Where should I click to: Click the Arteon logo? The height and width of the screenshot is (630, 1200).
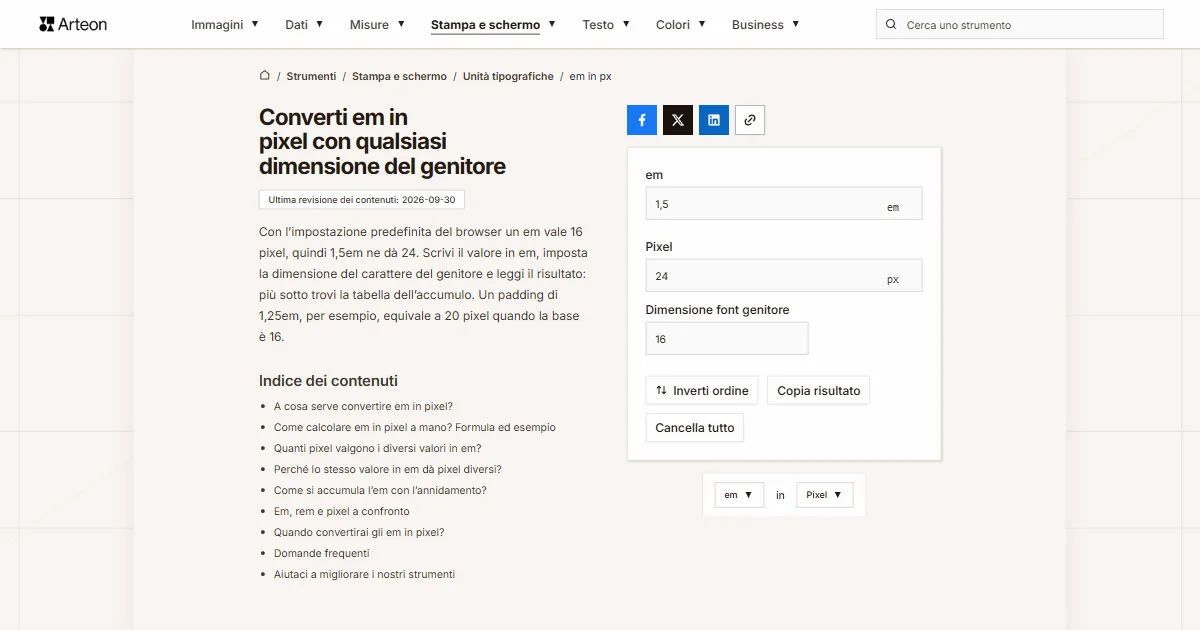click(x=73, y=24)
